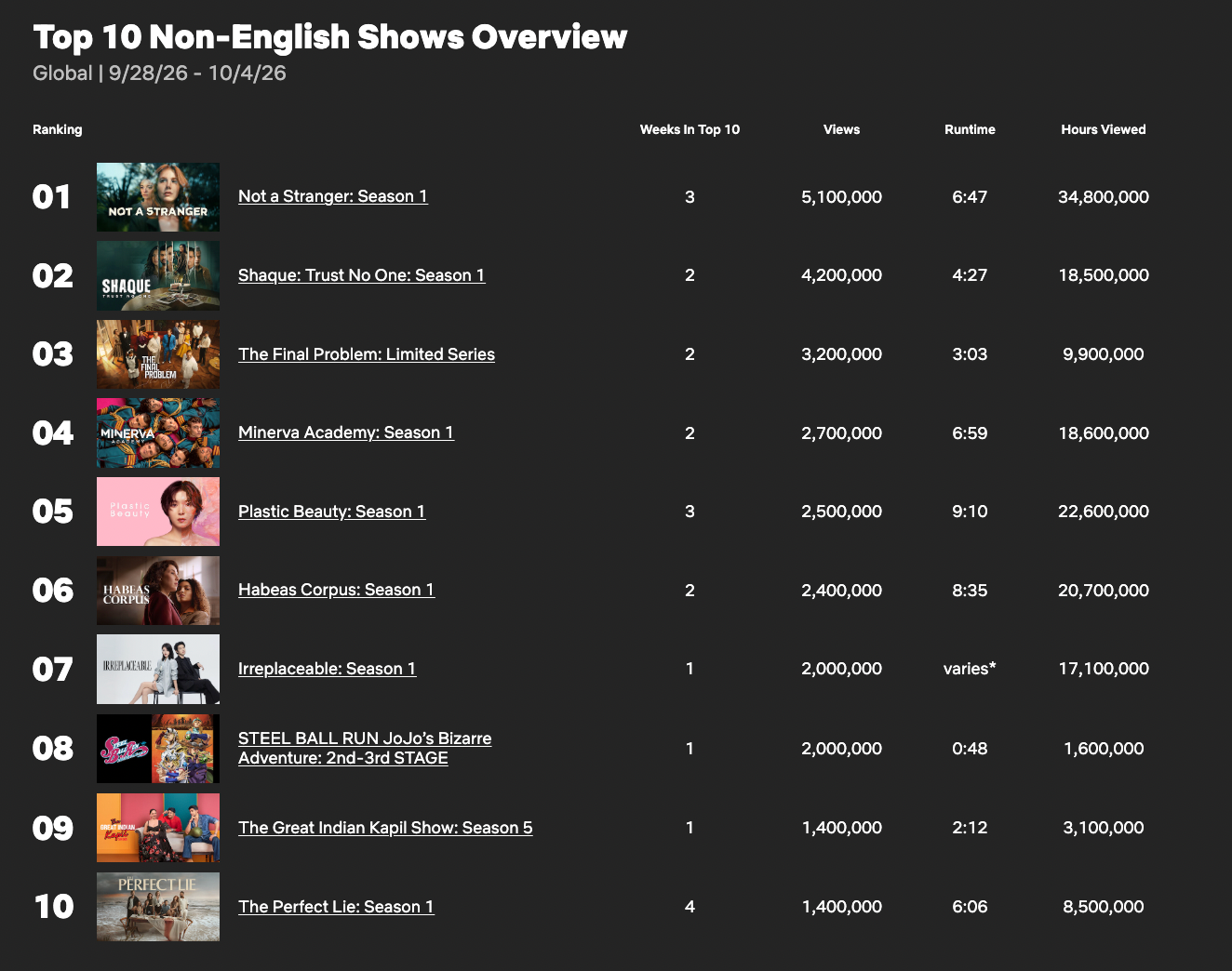Open STEEL BALL RUN JoJo's Bizarre Adventure link
The width and height of the screenshot is (1232, 971).
365,748
